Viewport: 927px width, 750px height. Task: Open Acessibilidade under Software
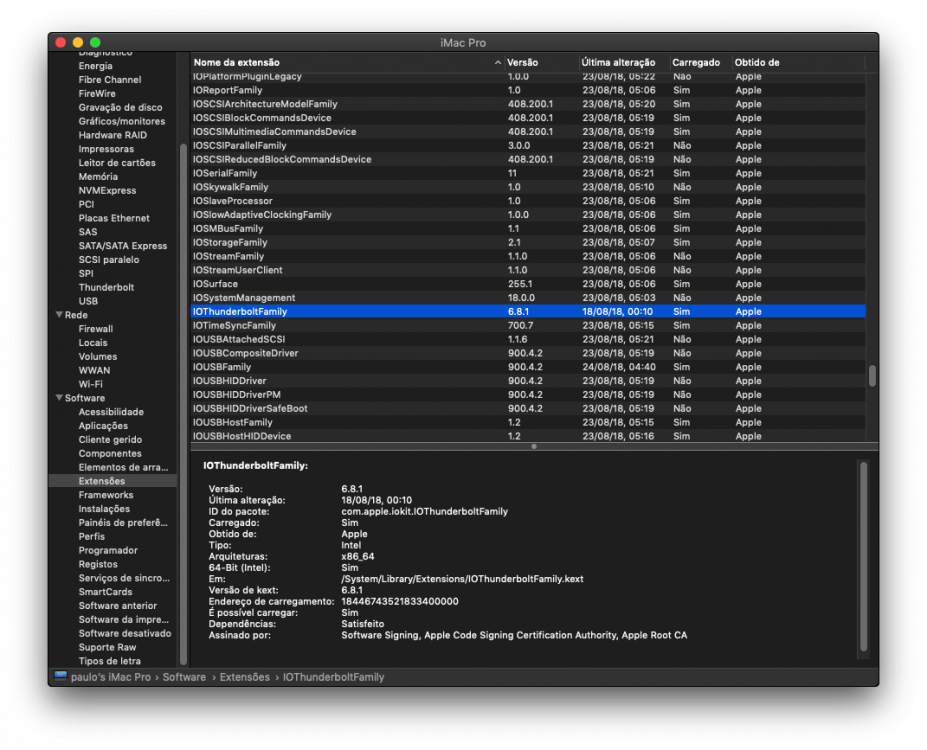111,412
